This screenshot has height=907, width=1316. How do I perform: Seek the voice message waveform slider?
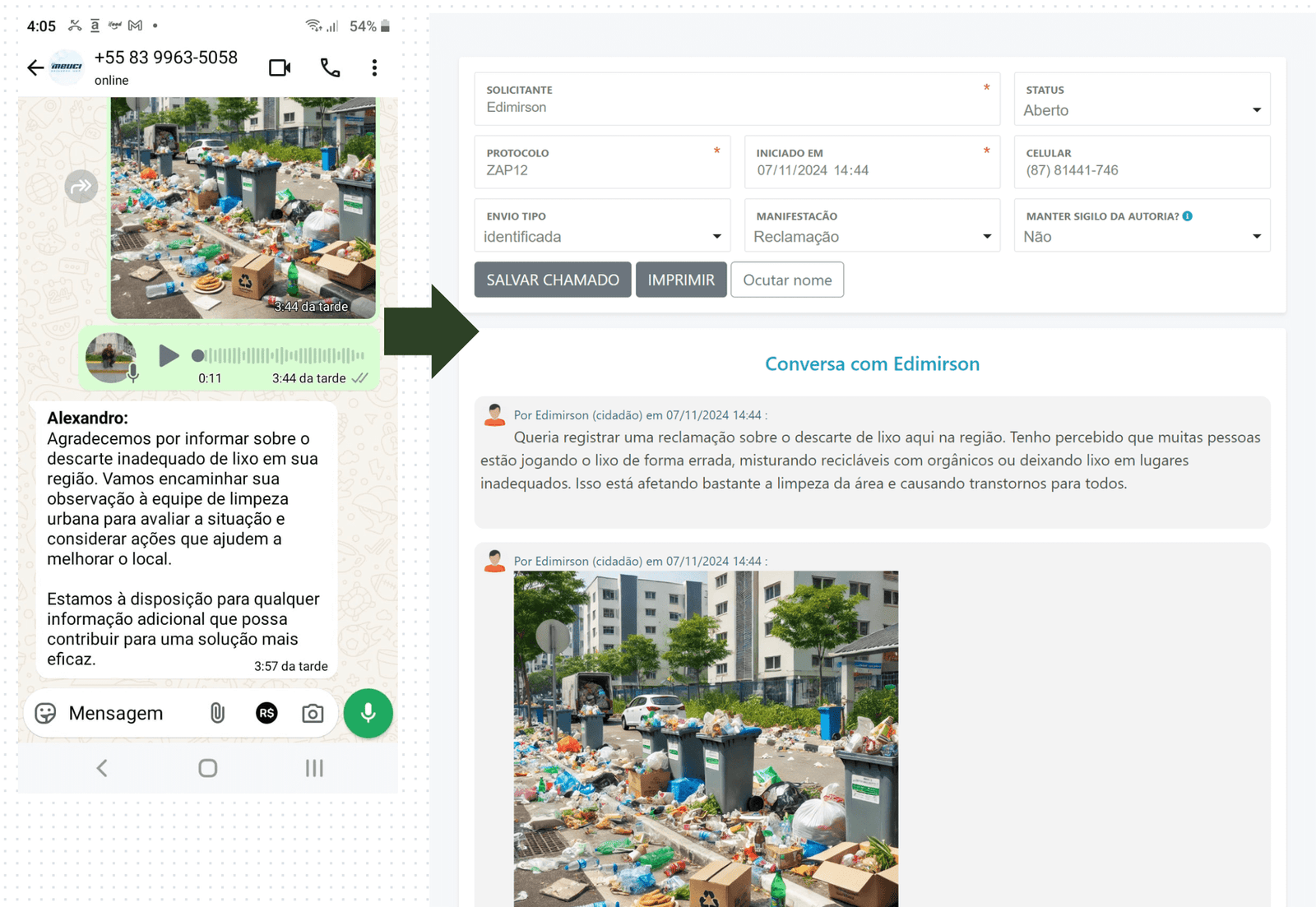(280, 355)
